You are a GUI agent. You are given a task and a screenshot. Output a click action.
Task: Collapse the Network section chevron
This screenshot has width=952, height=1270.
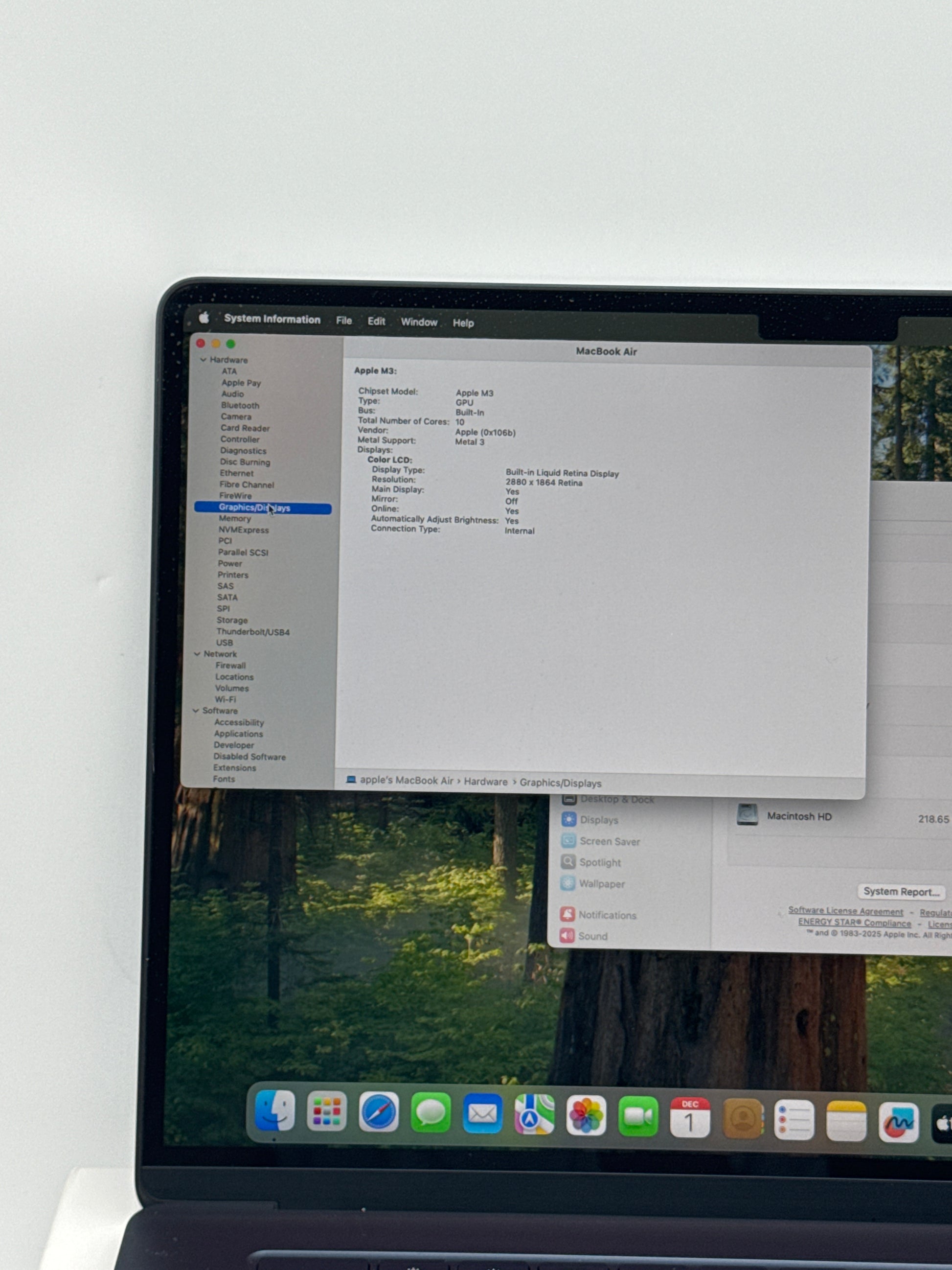click(198, 654)
